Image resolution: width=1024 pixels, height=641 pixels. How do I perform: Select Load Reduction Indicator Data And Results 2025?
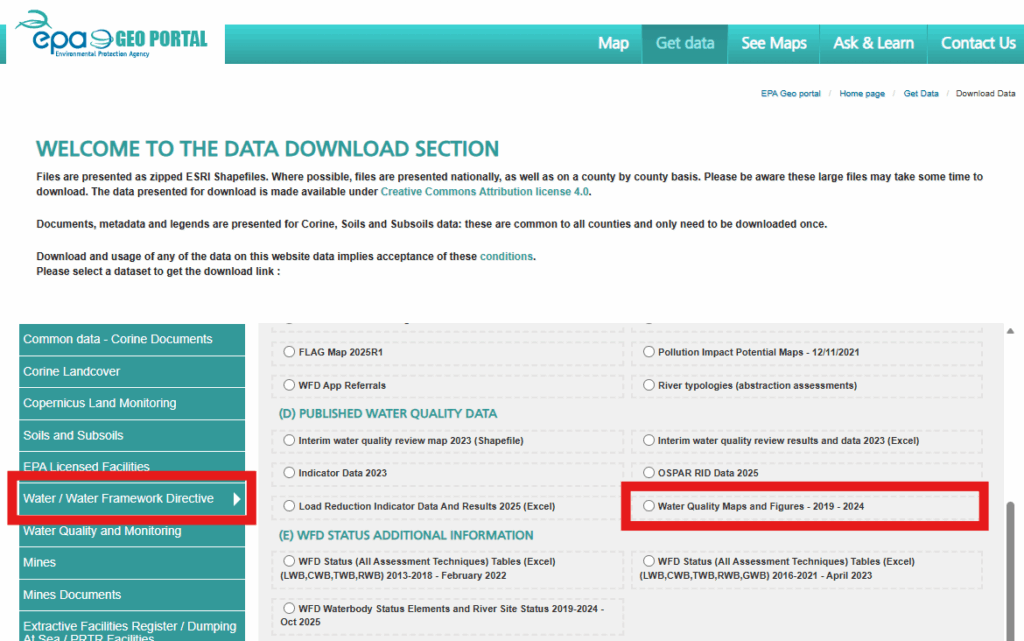tap(291, 506)
